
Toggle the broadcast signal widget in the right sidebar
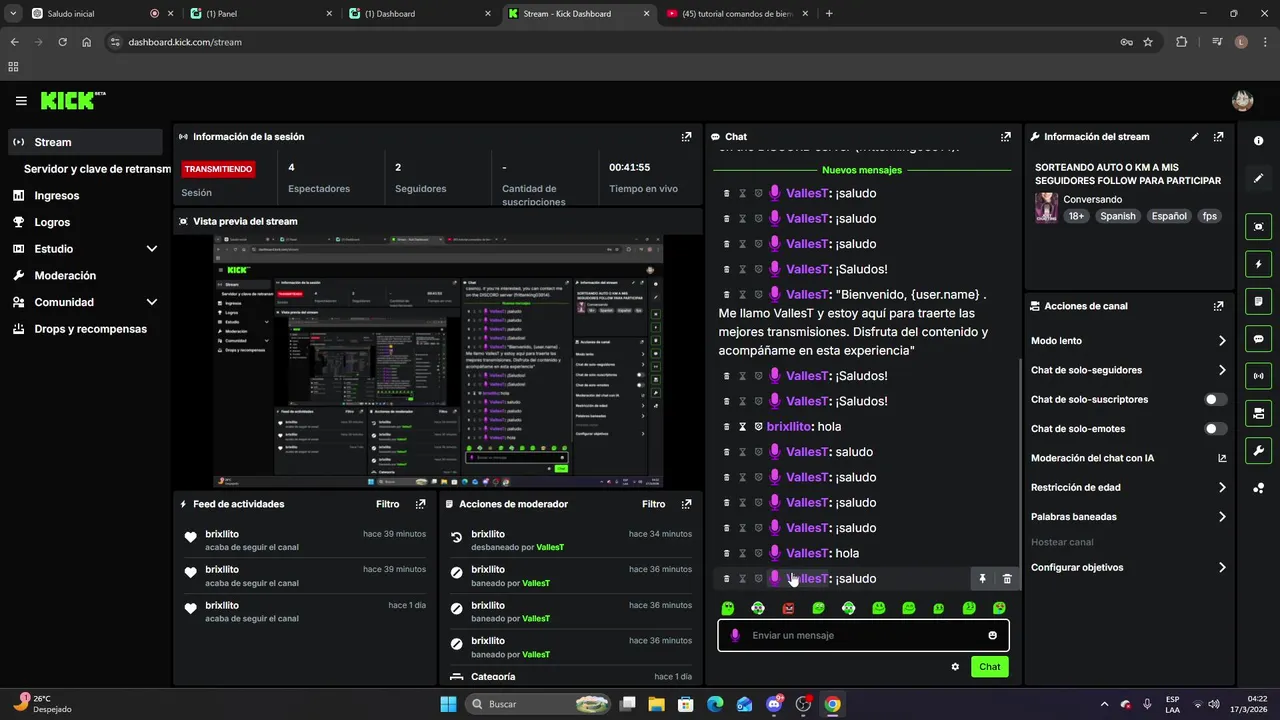point(1258,376)
